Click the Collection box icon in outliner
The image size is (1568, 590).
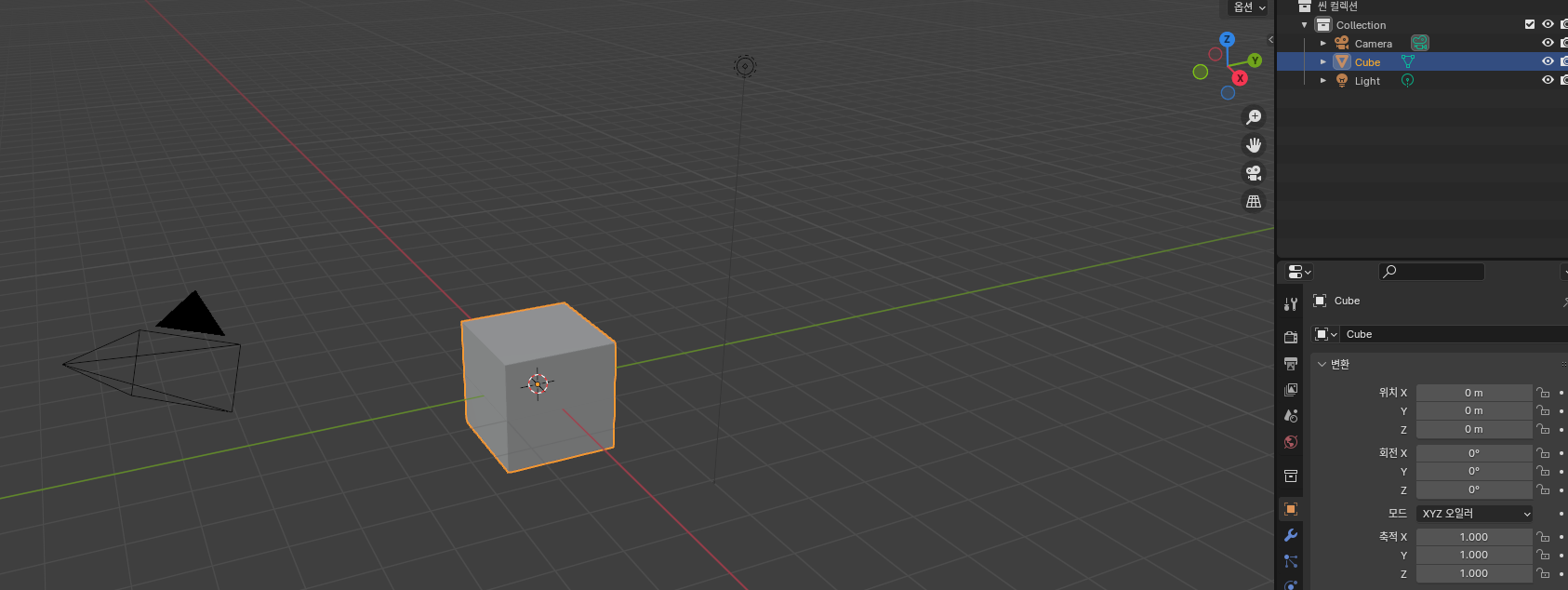click(x=1323, y=24)
